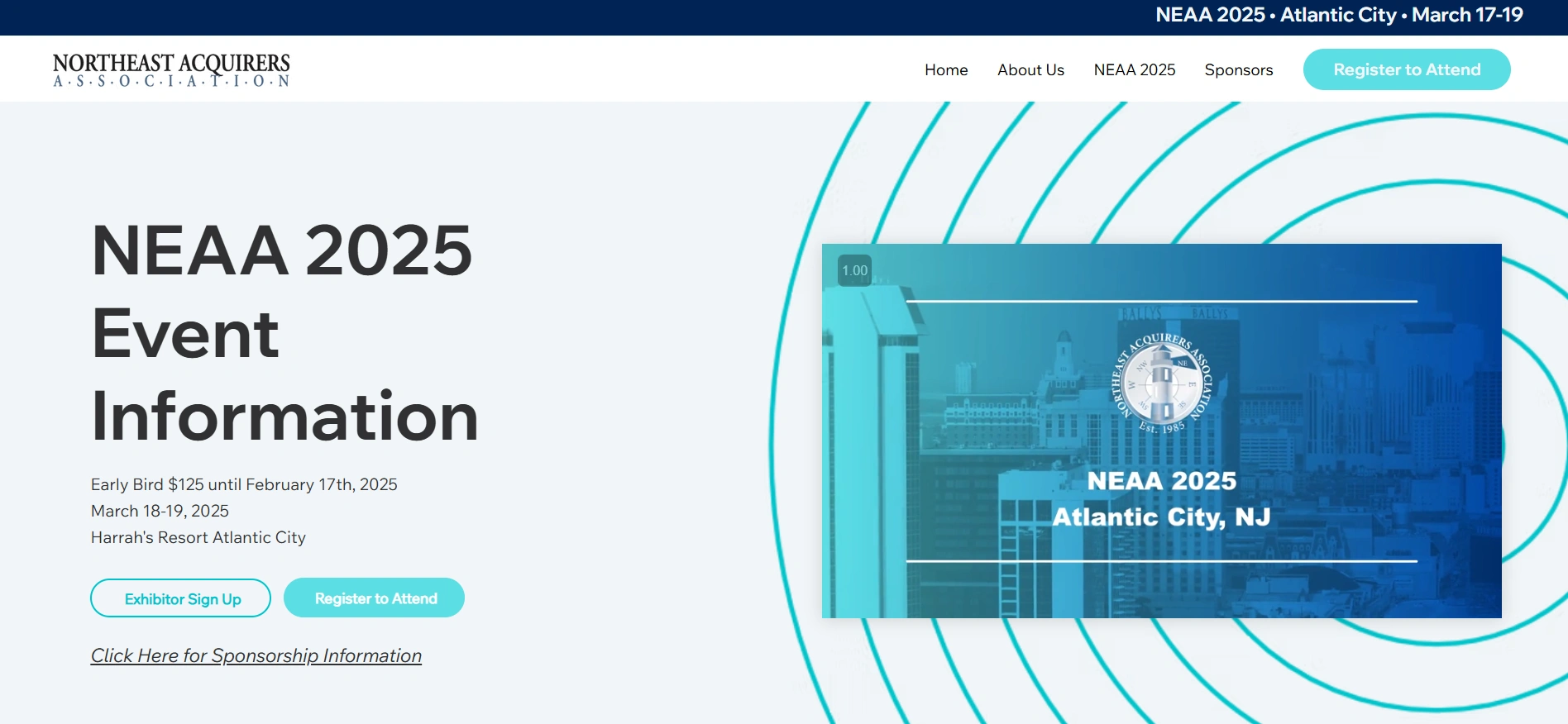Image resolution: width=1568 pixels, height=724 pixels.
Task: Open the Home menu item
Action: tap(946, 70)
